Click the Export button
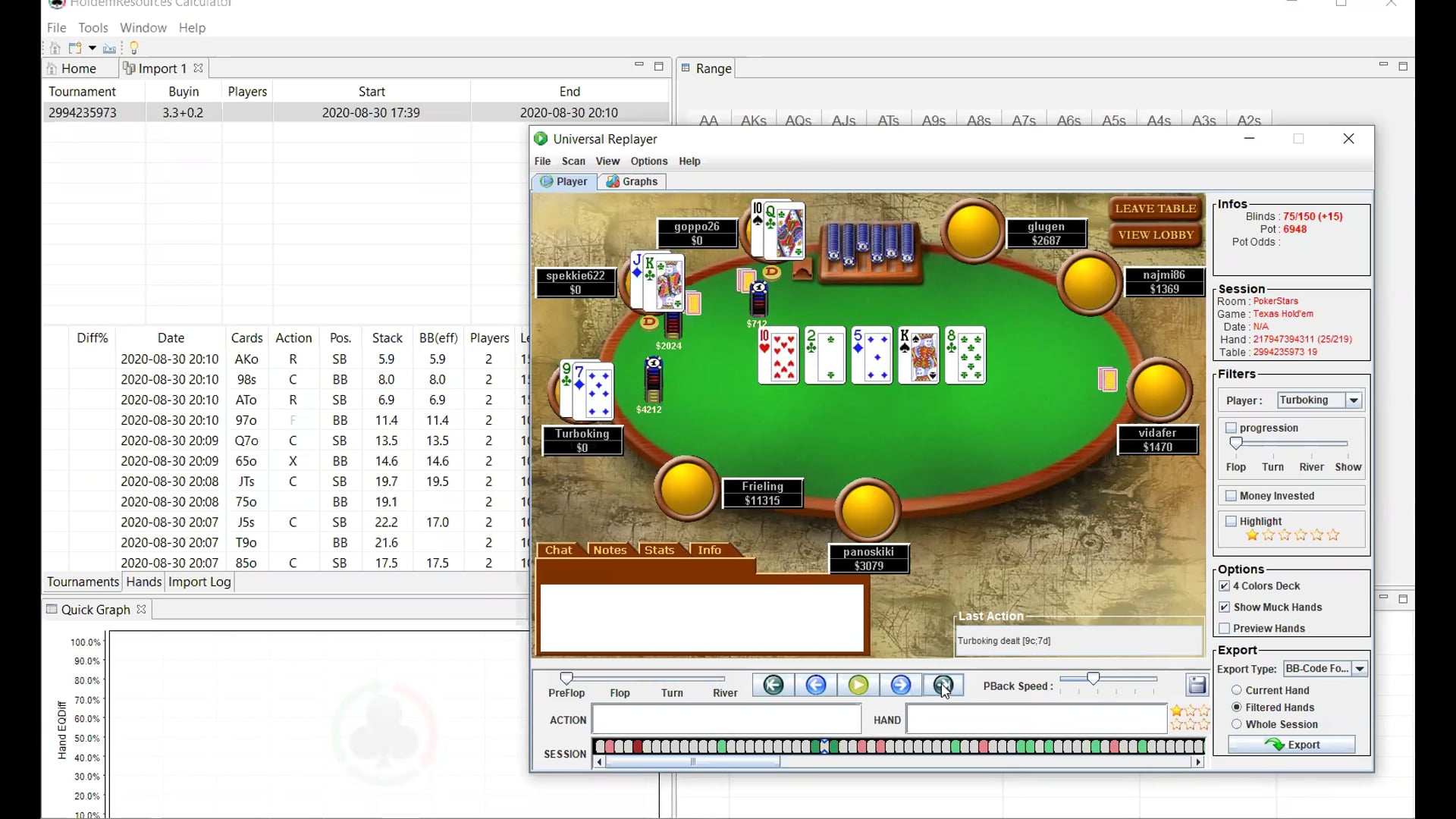This screenshot has height=819, width=1456. [x=1291, y=745]
